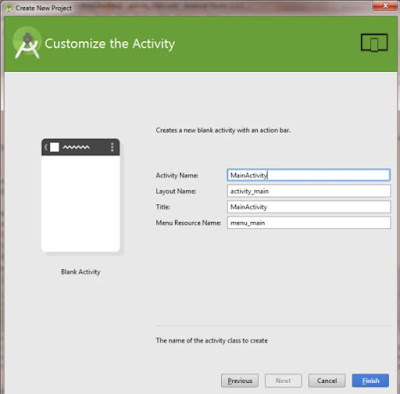
Task: Click the Blank Activity preview thumbnail
Action: pos(80,195)
